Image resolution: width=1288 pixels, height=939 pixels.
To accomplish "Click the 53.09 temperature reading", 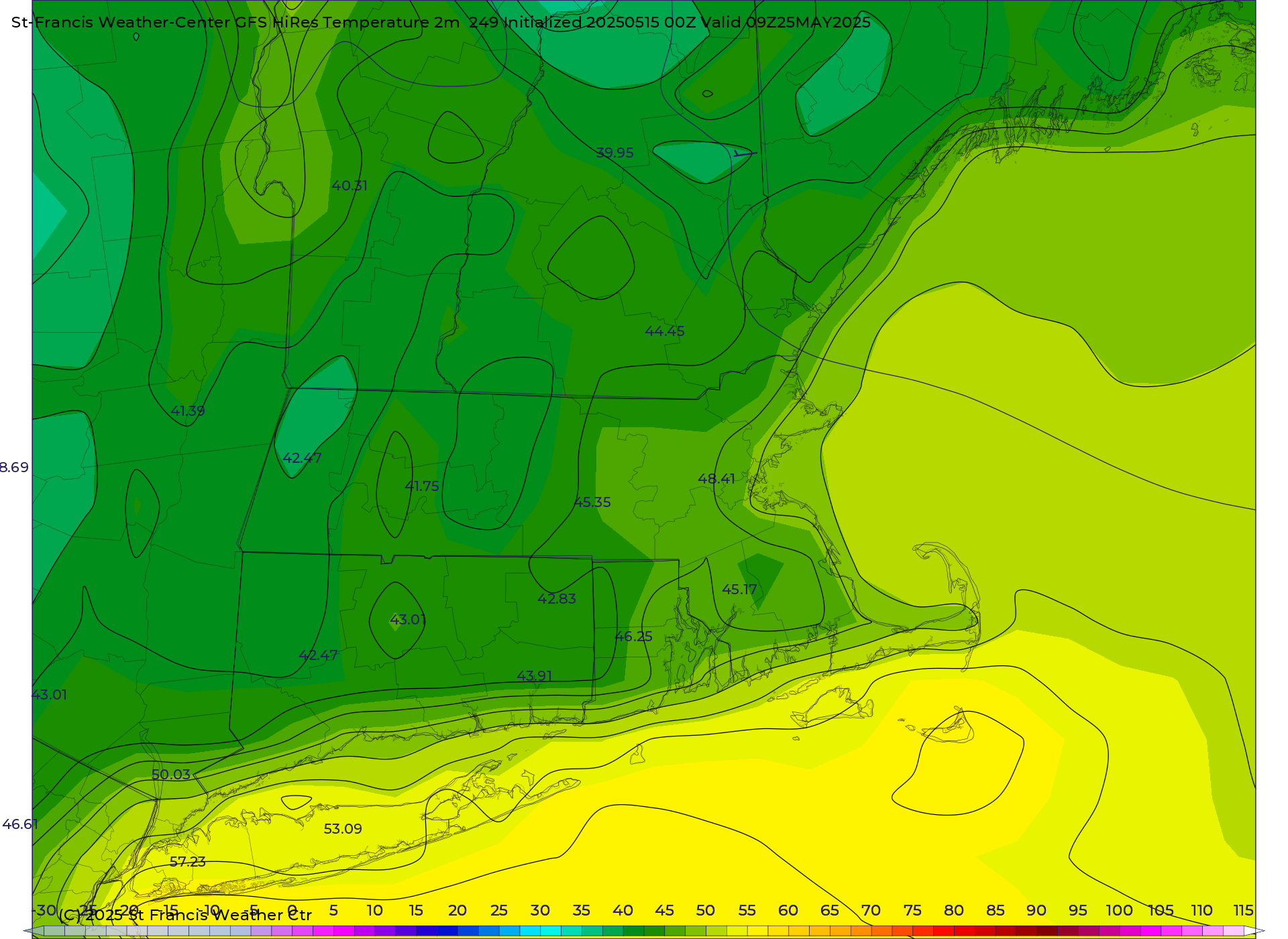I will point(343,829).
